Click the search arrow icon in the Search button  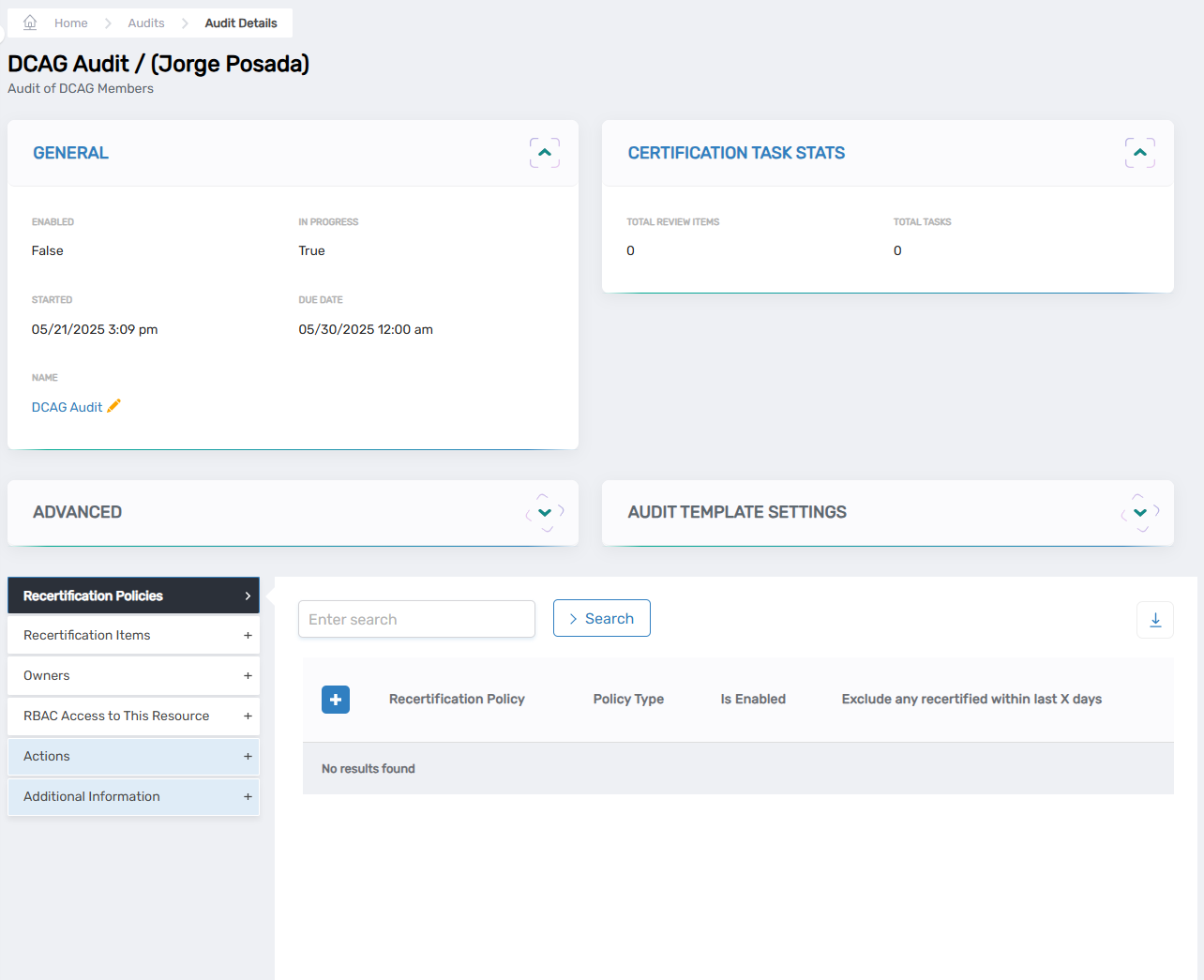(x=573, y=618)
